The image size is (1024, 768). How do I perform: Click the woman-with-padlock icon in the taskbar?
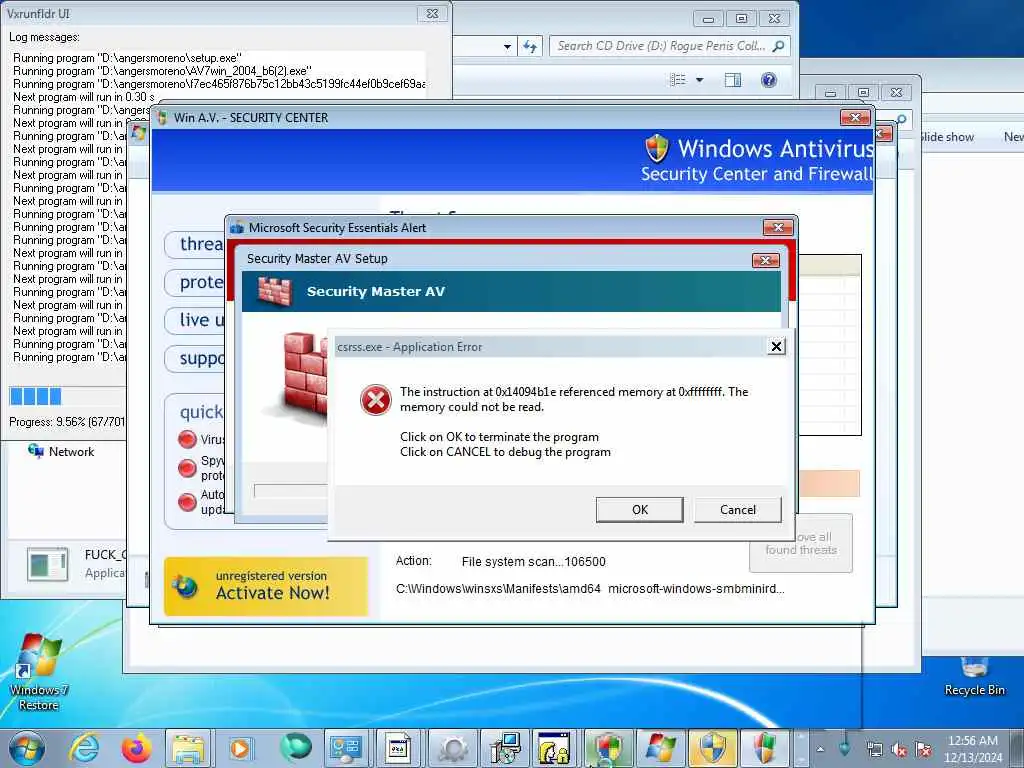click(x=554, y=749)
